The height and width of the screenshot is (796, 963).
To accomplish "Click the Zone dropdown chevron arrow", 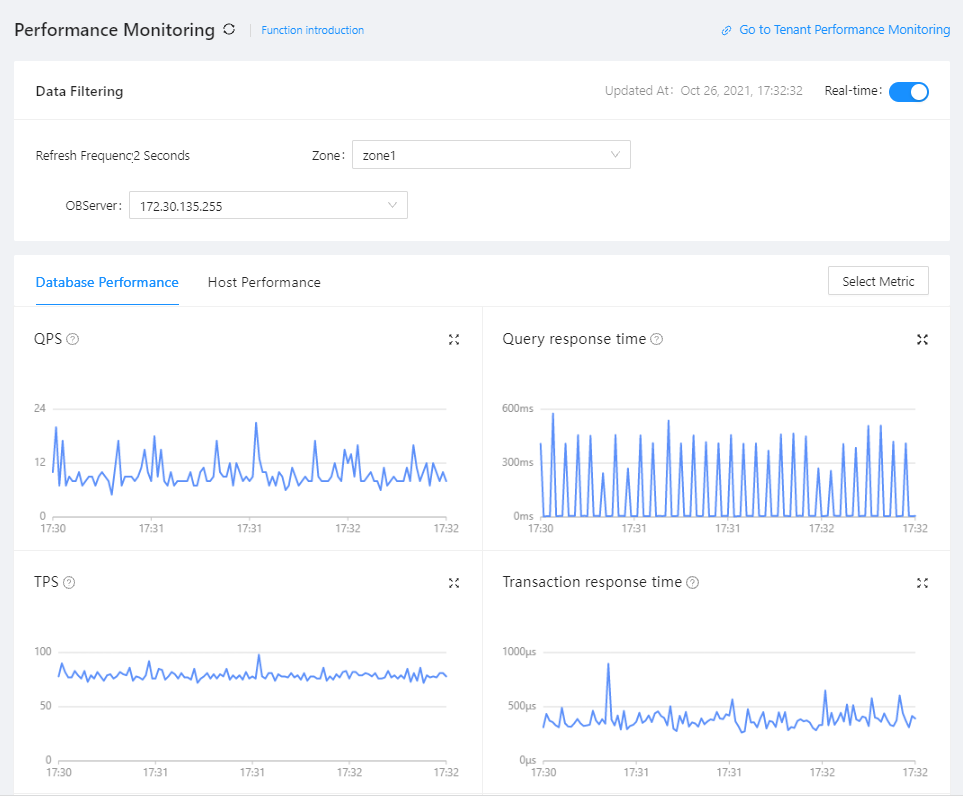I will (615, 155).
